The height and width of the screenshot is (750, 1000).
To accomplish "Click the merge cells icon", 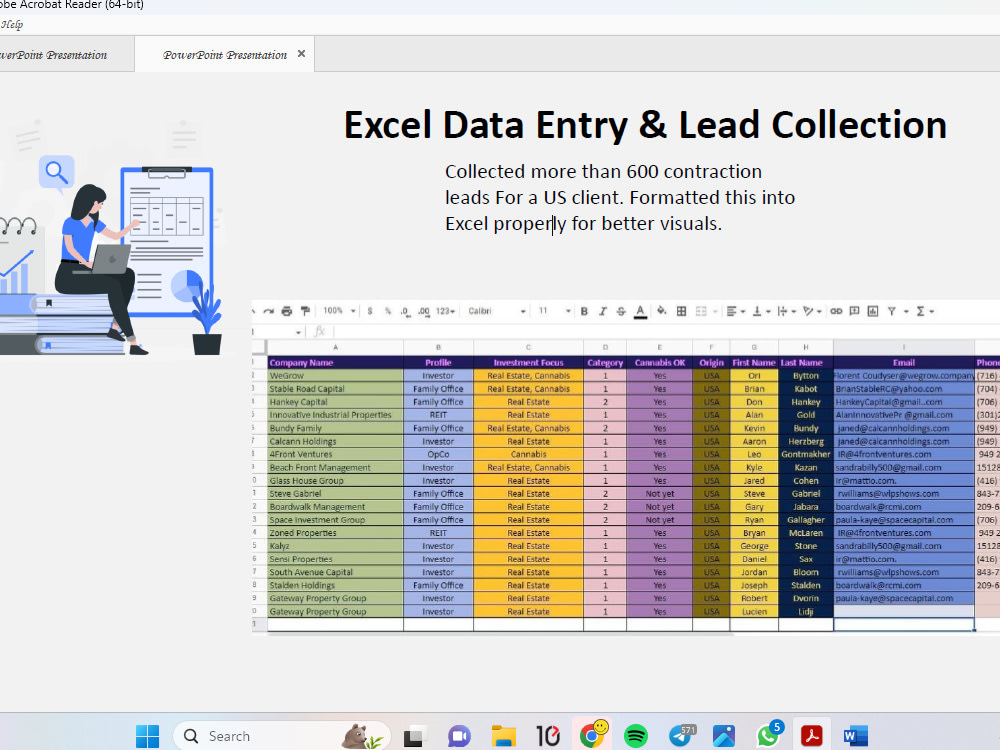I will coord(701,311).
